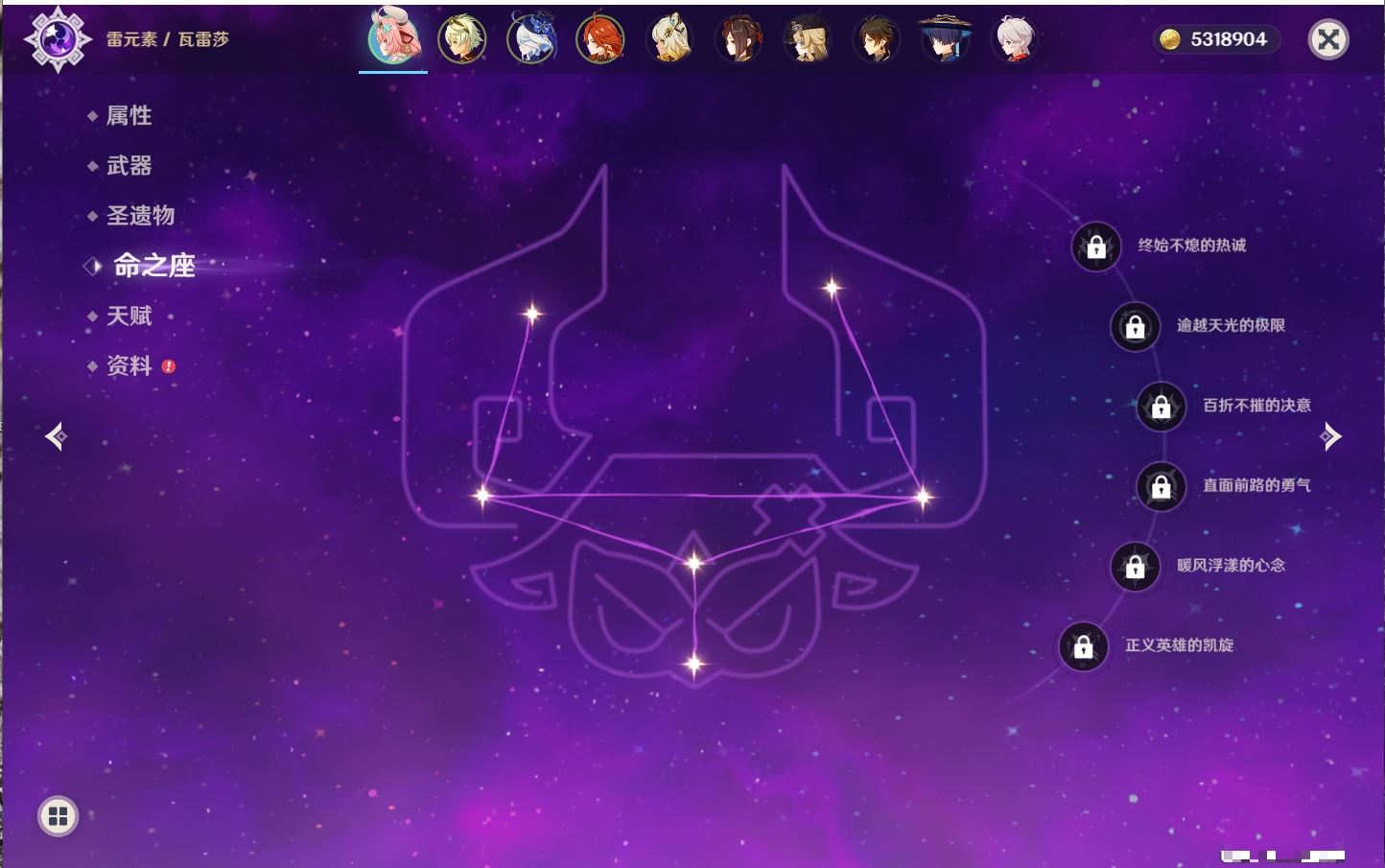Click the upper-right star node of constellation
Screen dimensions: 1385x868
point(832,287)
